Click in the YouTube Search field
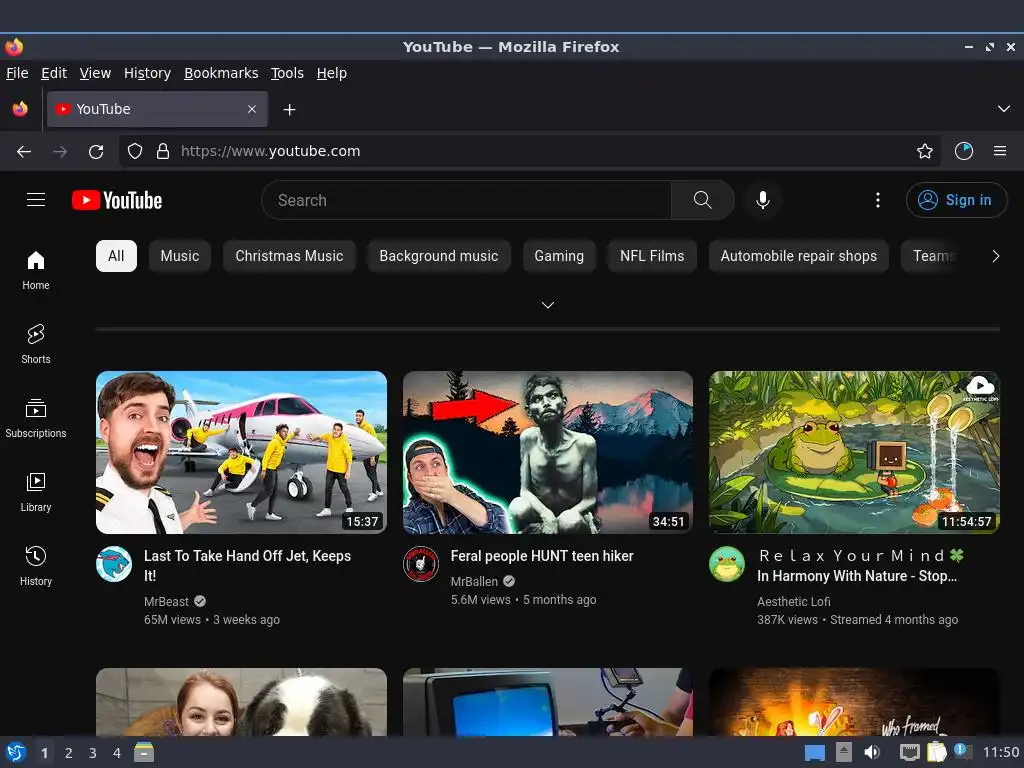The height and width of the screenshot is (768, 1024). click(x=466, y=200)
